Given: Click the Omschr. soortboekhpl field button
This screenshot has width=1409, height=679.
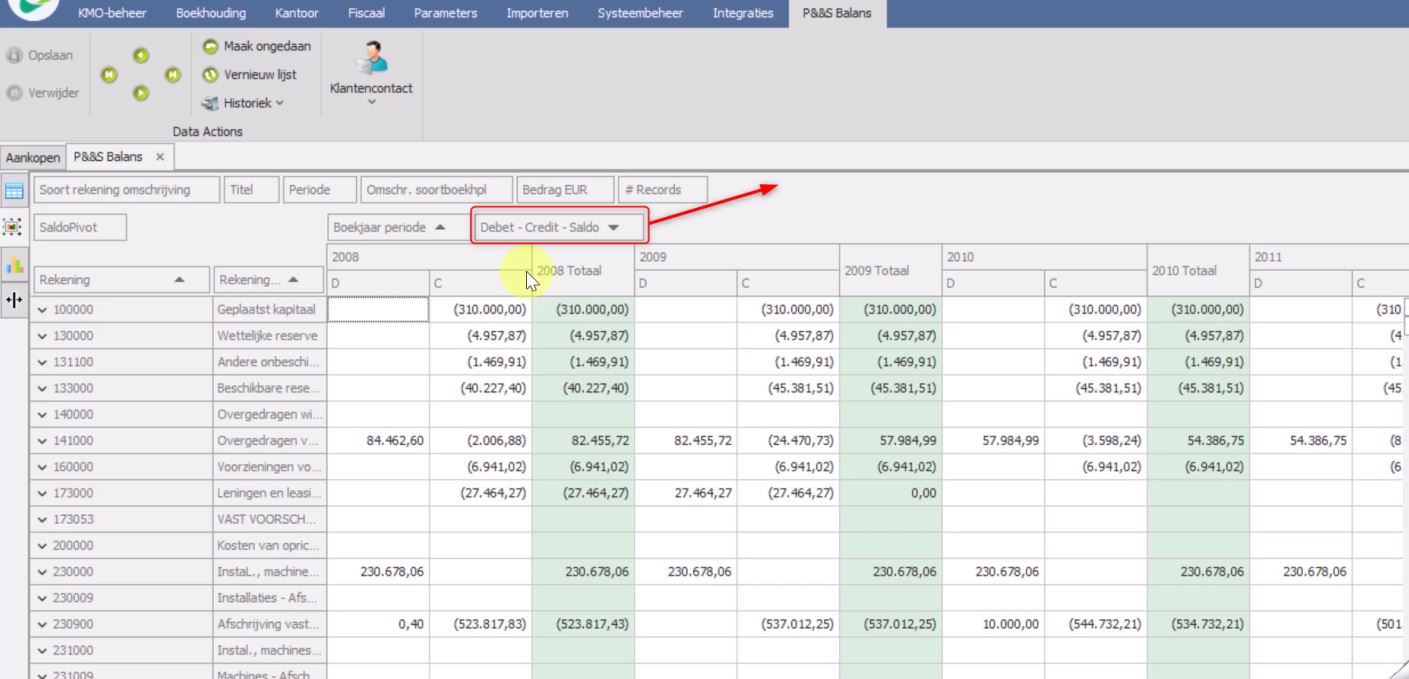Looking at the screenshot, I should click(434, 189).
